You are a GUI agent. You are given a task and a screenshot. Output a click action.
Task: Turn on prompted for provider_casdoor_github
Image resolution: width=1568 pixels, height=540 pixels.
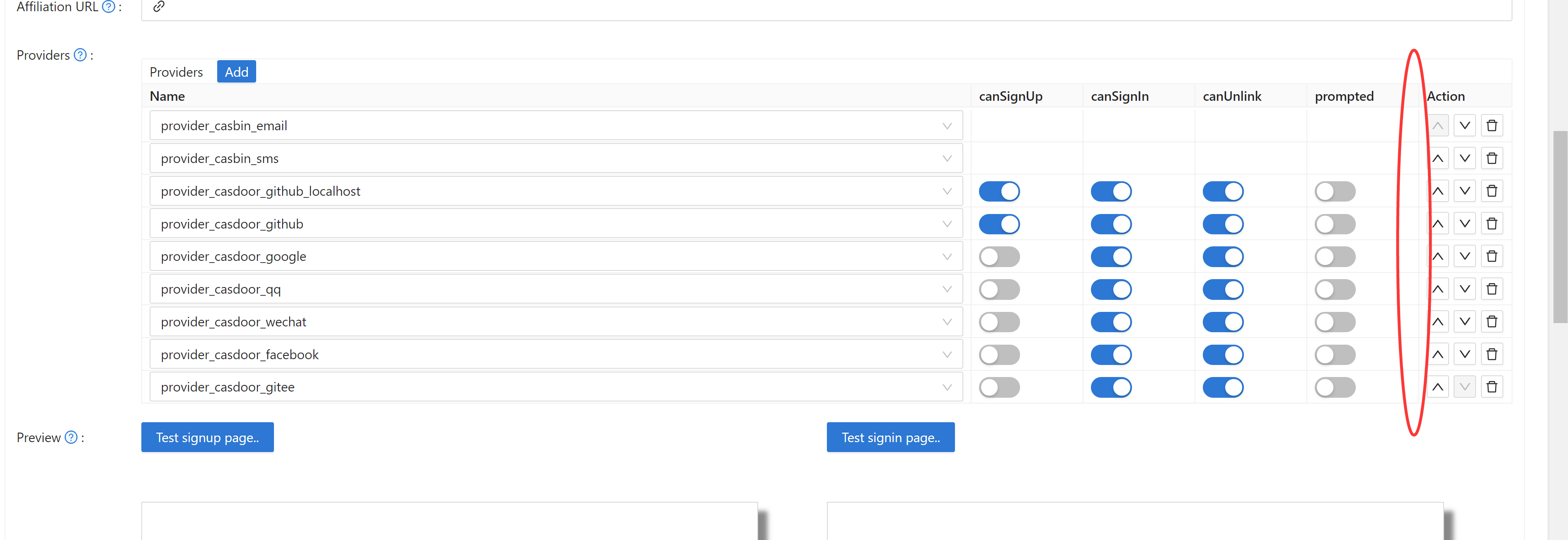click(x=1335, y=224)
